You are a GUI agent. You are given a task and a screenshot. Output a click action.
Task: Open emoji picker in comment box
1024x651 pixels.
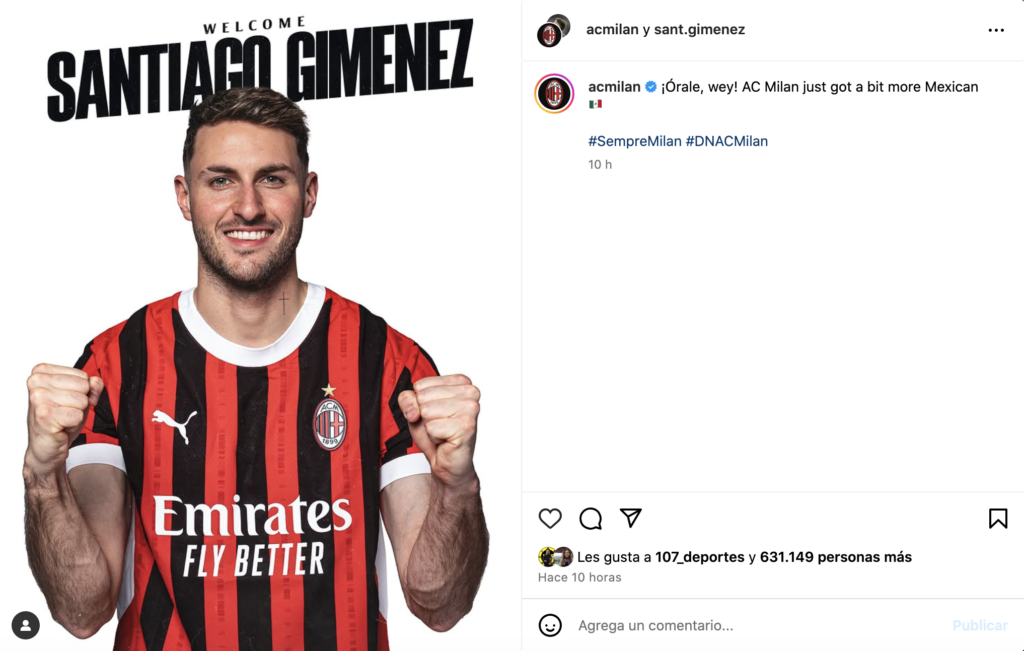click(x=550, y=625)
